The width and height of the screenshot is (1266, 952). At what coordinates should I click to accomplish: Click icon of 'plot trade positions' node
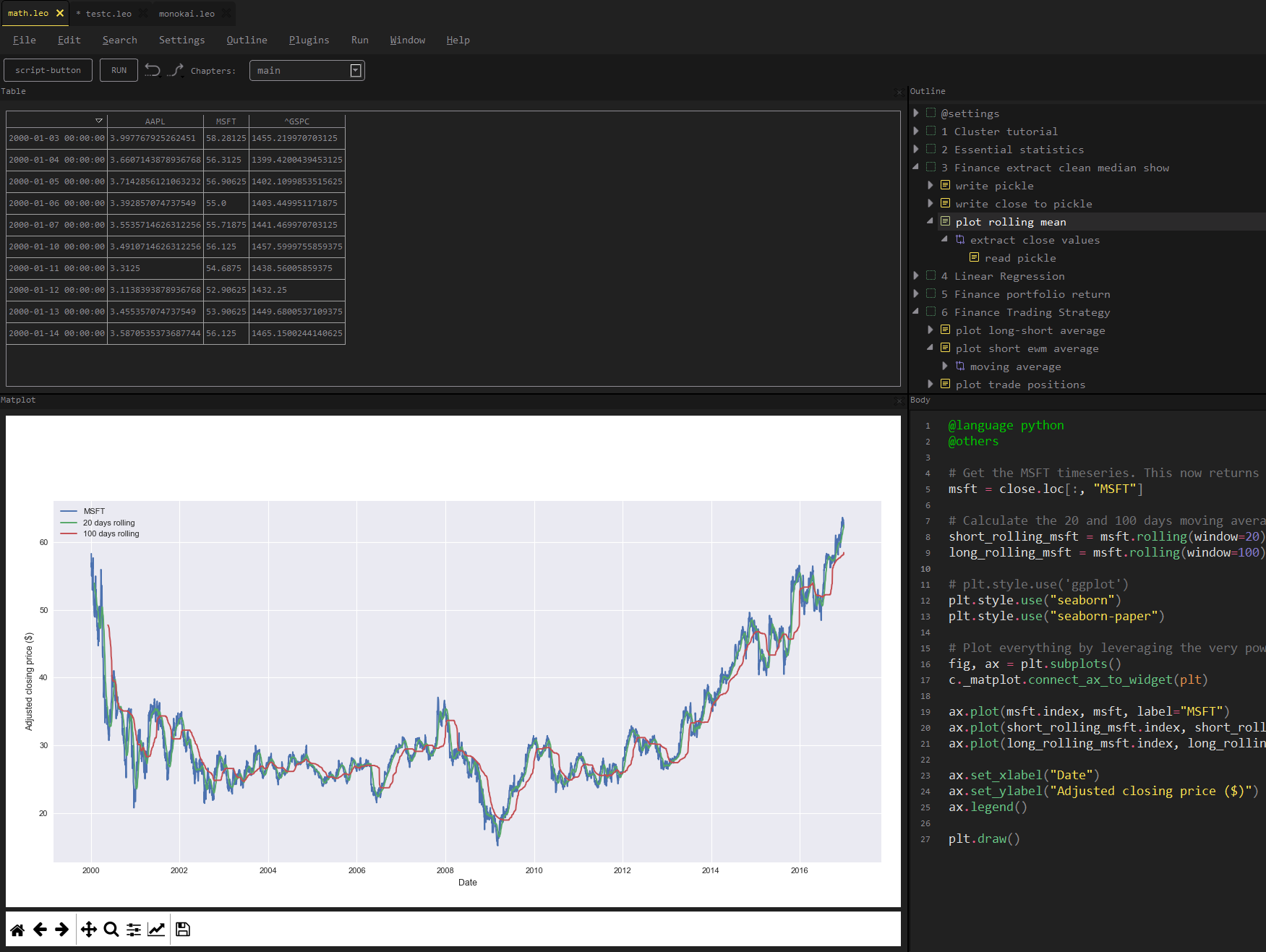coord(945,384)
